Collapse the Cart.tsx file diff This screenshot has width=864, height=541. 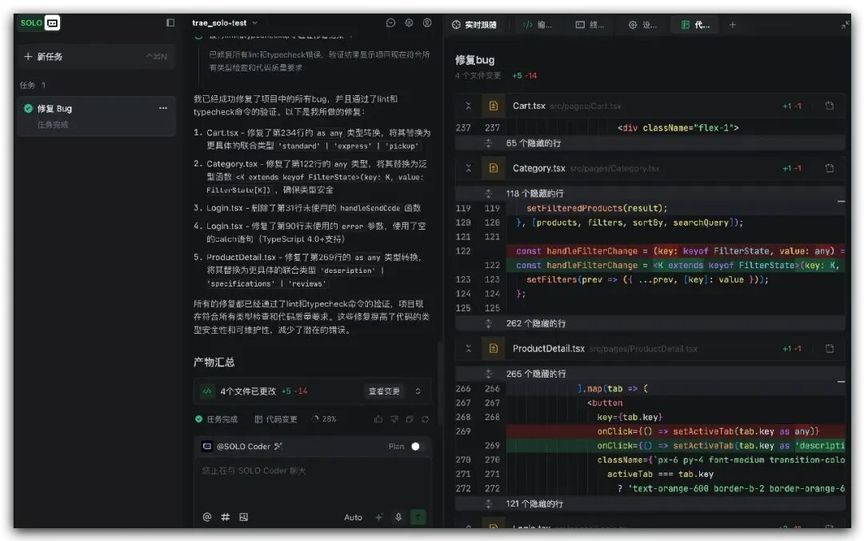(x=467, y=106)
